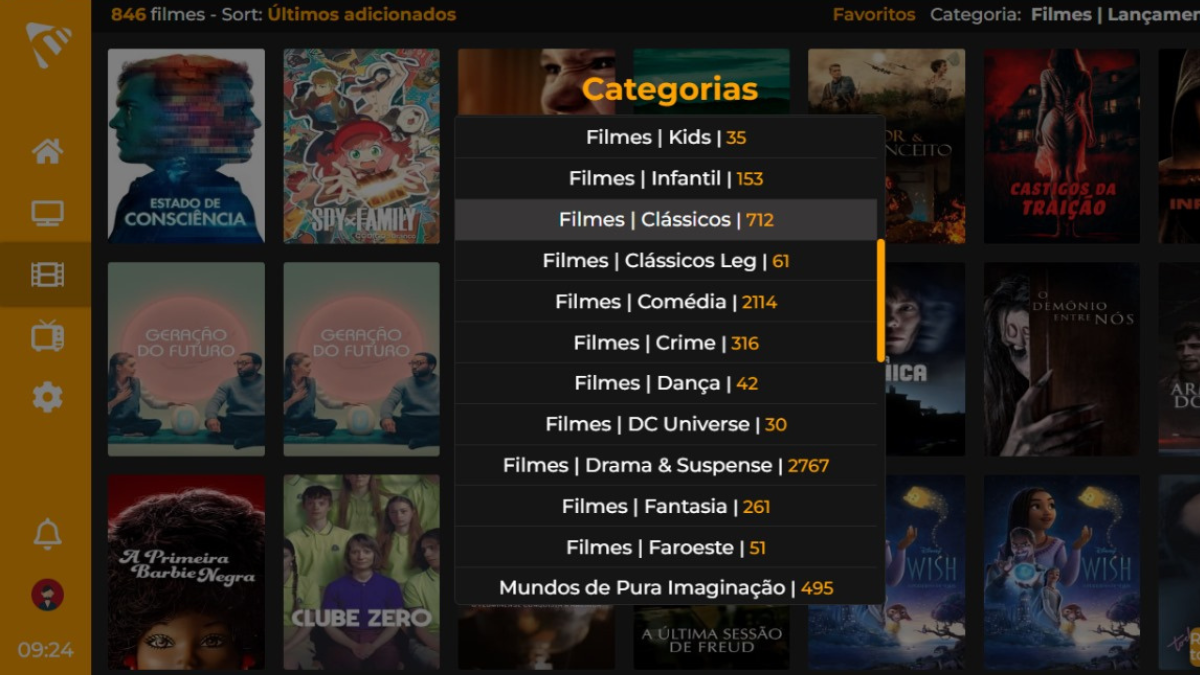The image size is (1200, 675).
Task: Open the settings gear icon
Action: click(x=47, y=397)
